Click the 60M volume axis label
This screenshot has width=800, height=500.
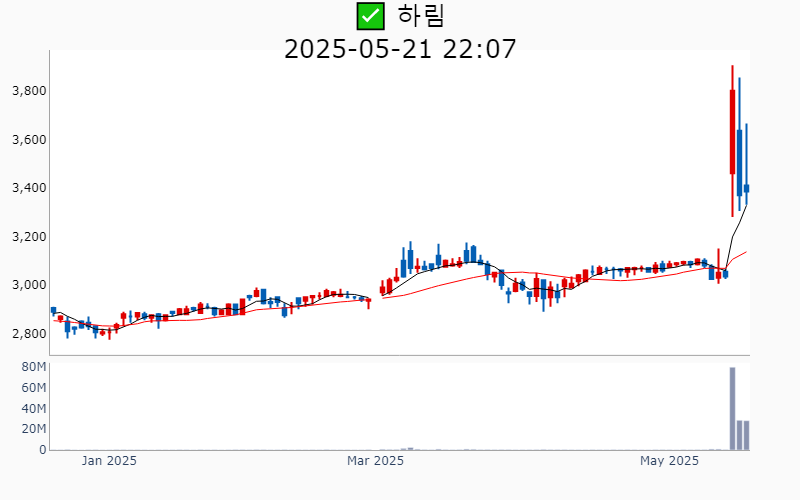click(34, 388)
